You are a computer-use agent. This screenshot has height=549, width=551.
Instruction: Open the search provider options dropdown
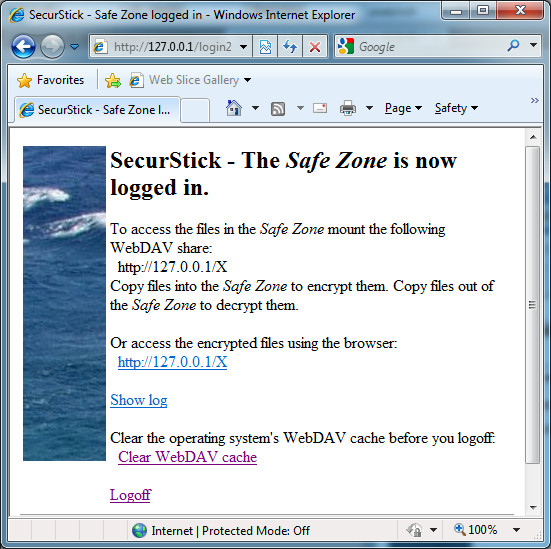(x=533, y=45)
